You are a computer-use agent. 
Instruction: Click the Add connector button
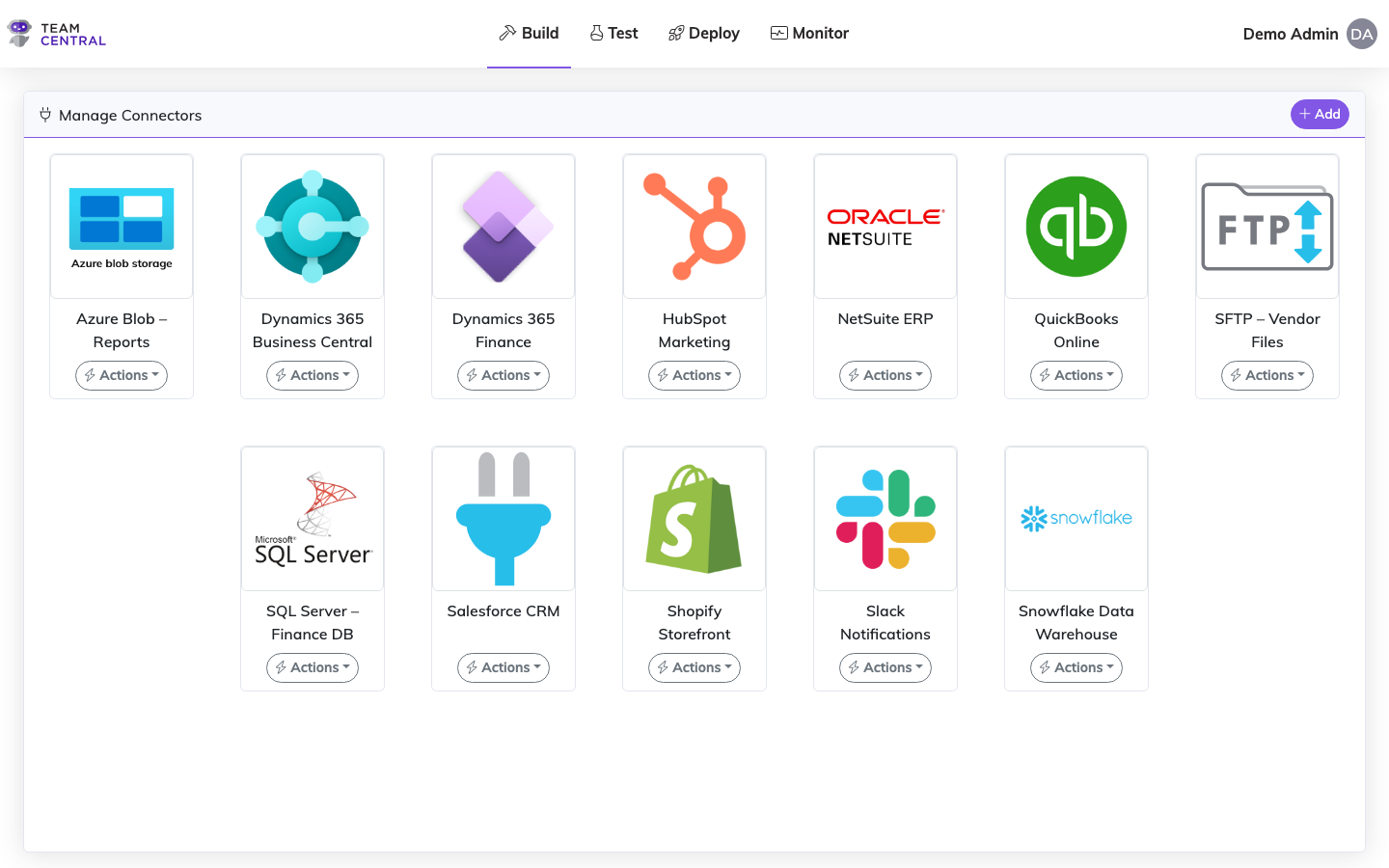(x=1320, y=114)
